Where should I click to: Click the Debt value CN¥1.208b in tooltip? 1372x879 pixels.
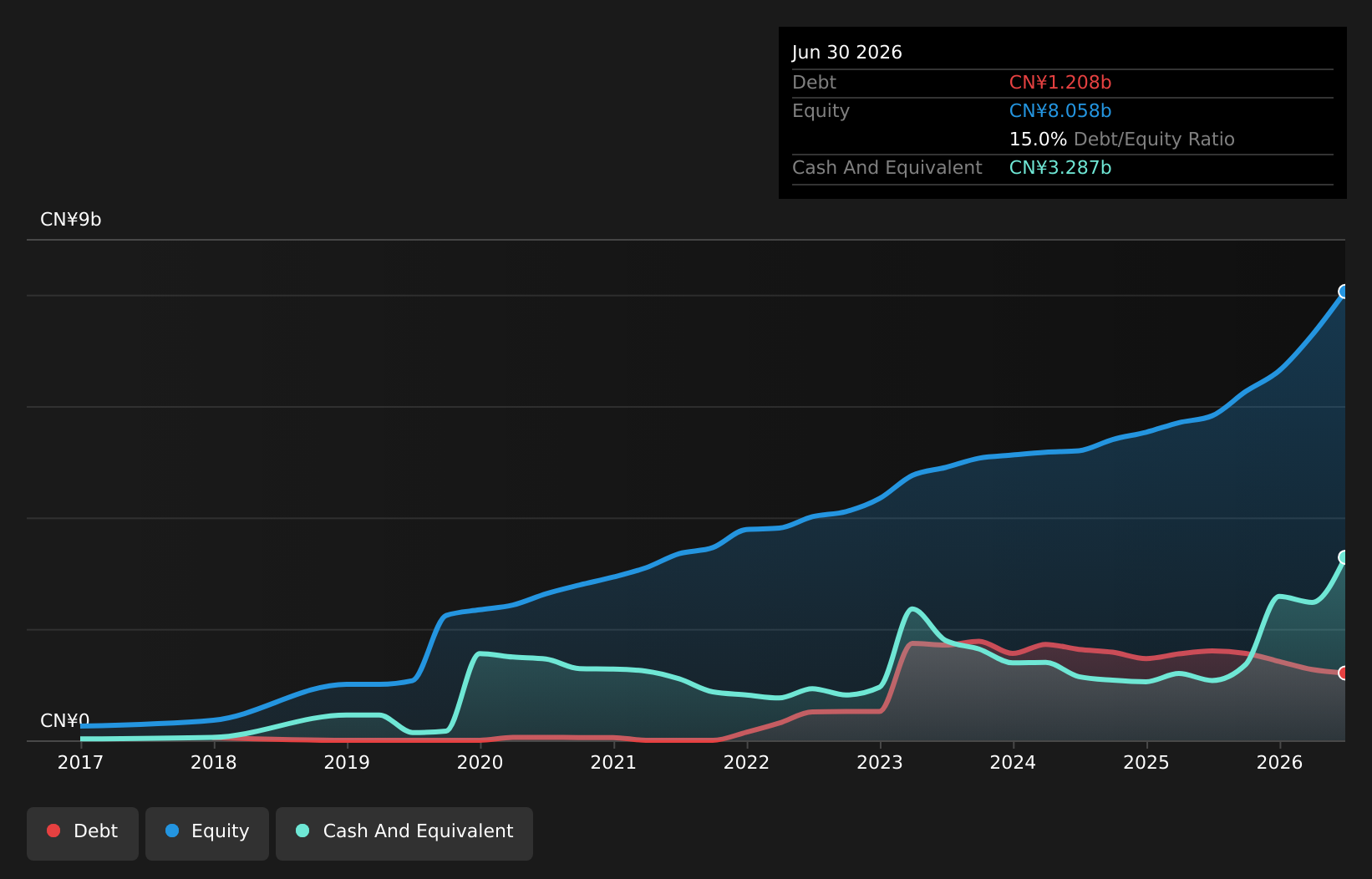click(1060, 83)
